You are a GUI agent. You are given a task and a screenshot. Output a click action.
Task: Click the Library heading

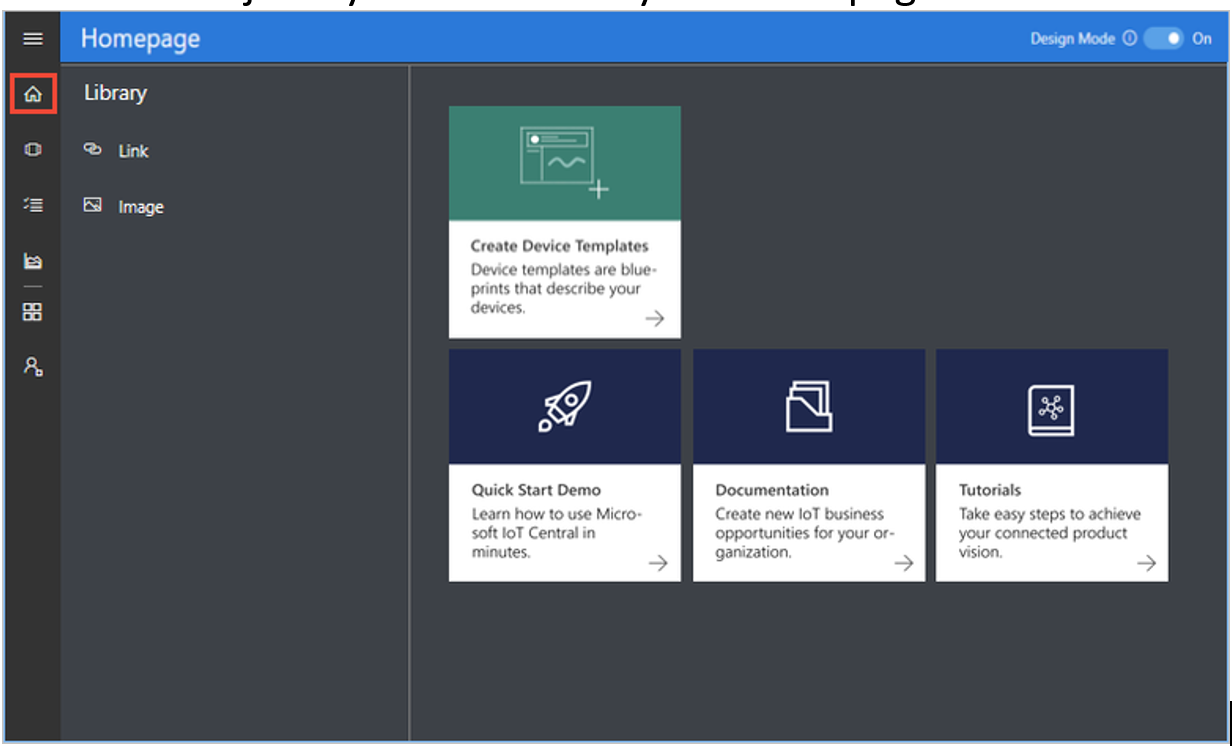tap(115, 93)
